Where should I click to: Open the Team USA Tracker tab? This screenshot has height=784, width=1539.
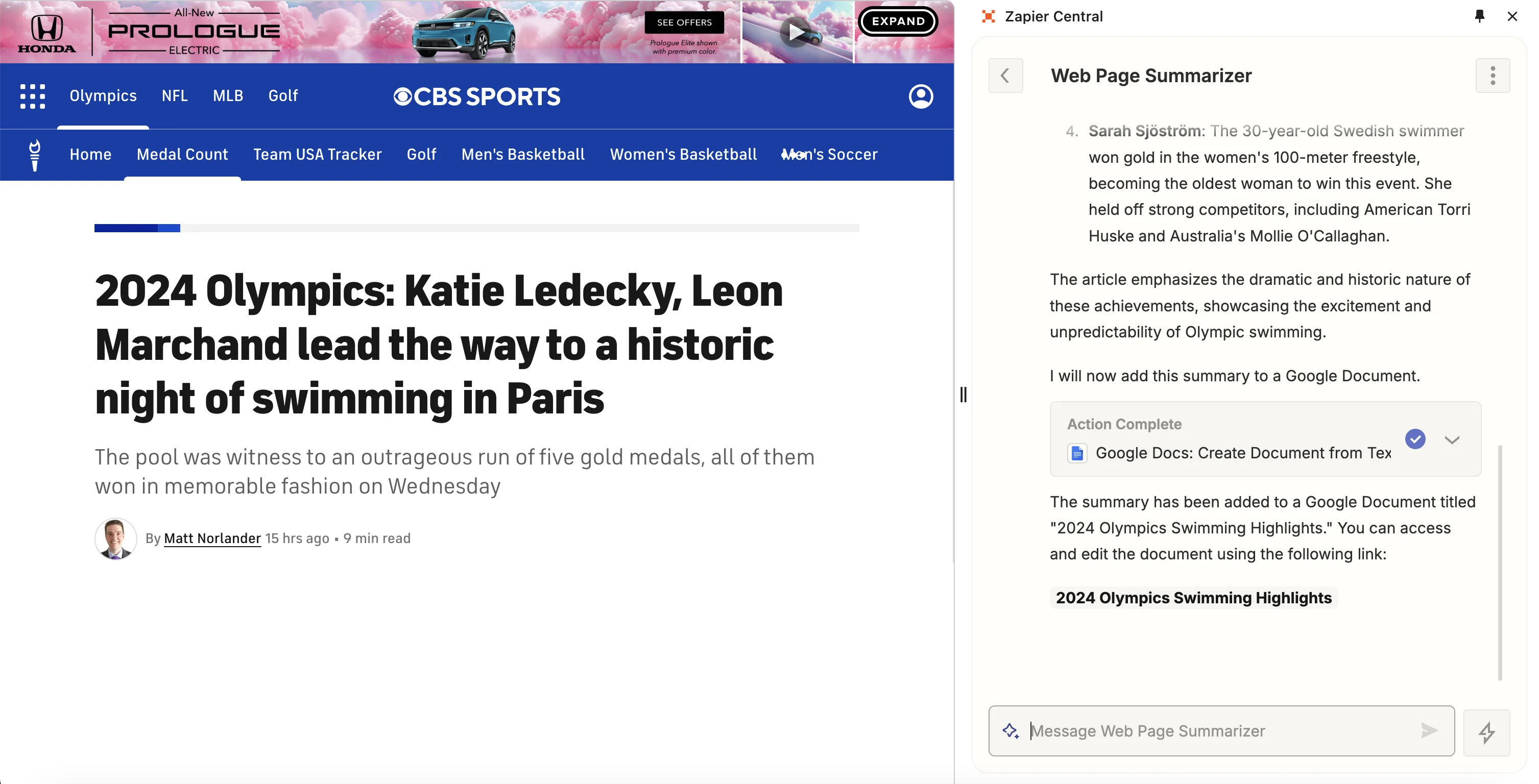pos(317,155)
